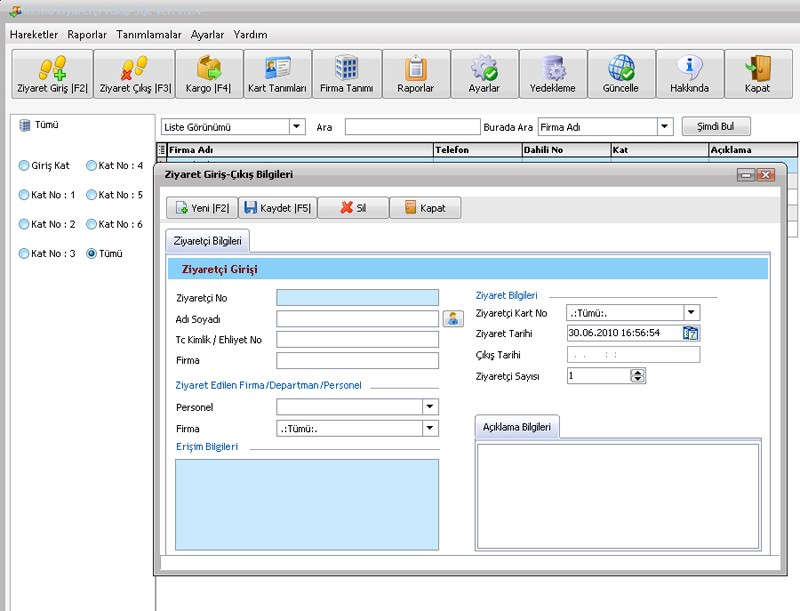Select the Kat No : 5 option
800x611 pixels.
pos(91,195)
